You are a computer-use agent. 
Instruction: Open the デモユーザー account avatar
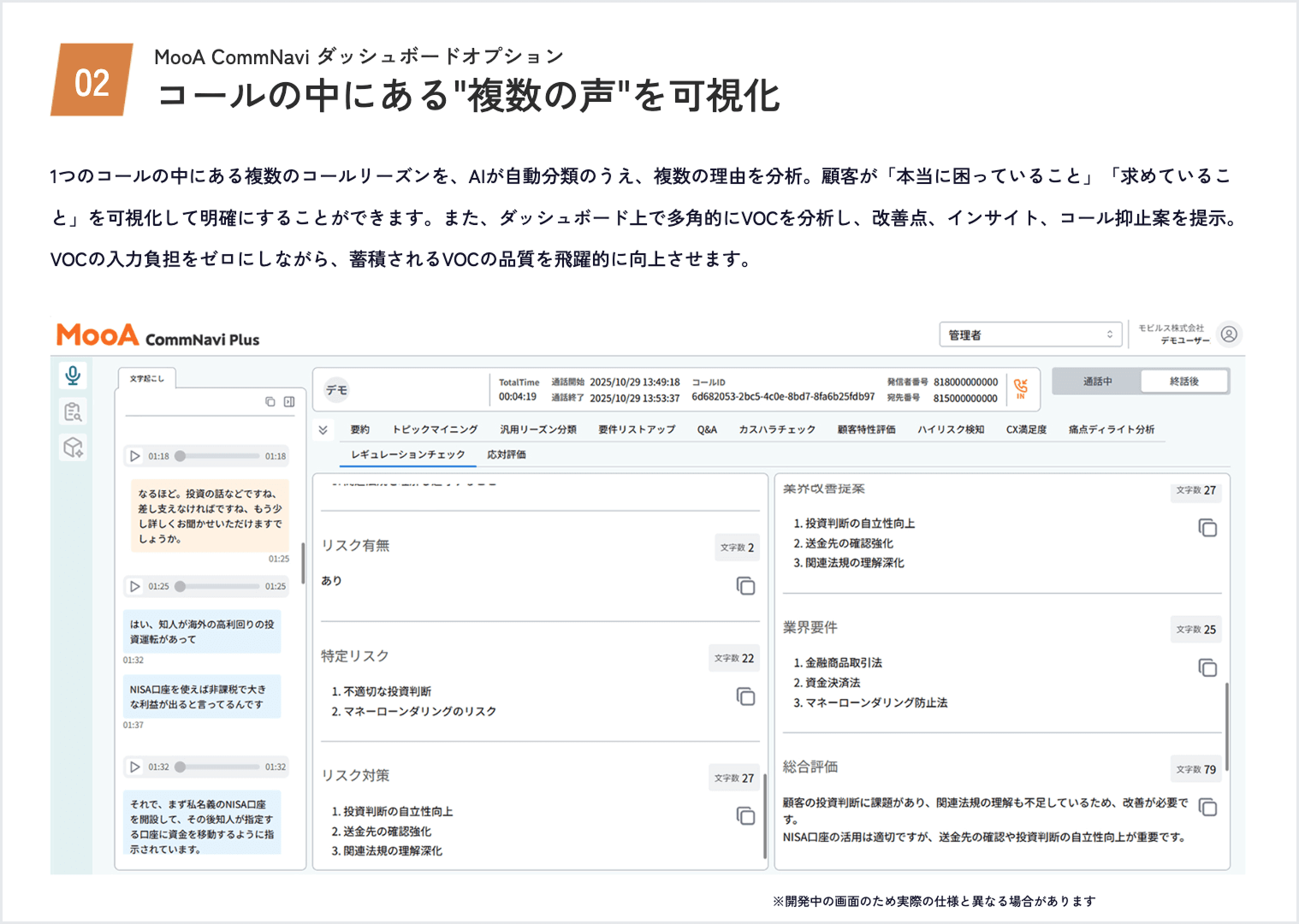1231,335
